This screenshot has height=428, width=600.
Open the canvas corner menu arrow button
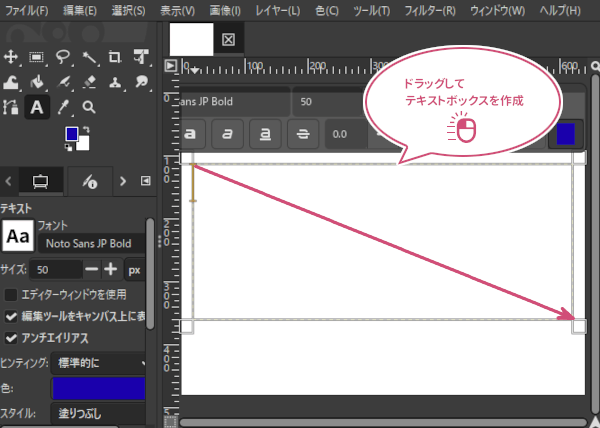pyautogui.click(x=171, y=65)
